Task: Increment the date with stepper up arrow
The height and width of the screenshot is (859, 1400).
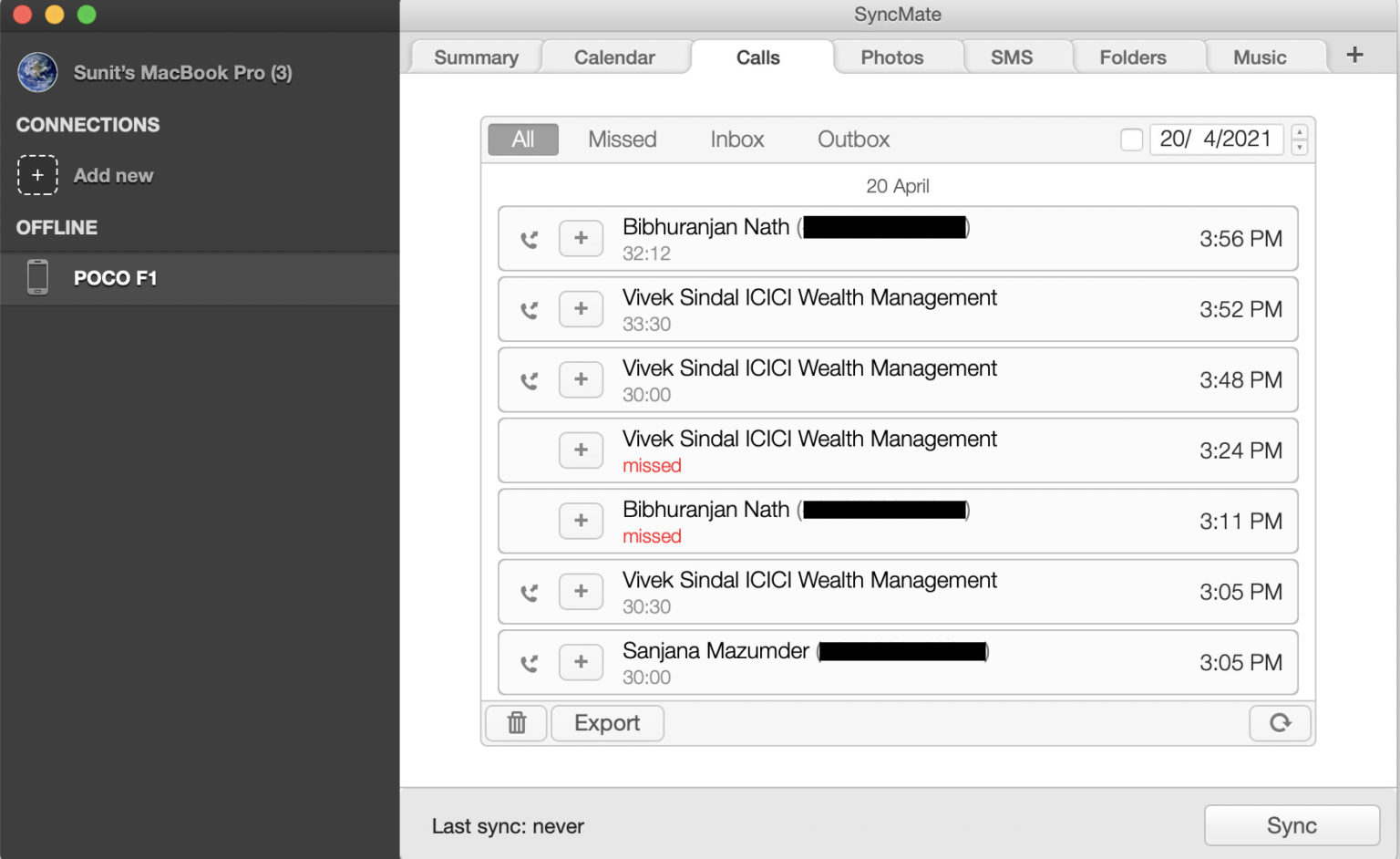Action: (1300, 132)
